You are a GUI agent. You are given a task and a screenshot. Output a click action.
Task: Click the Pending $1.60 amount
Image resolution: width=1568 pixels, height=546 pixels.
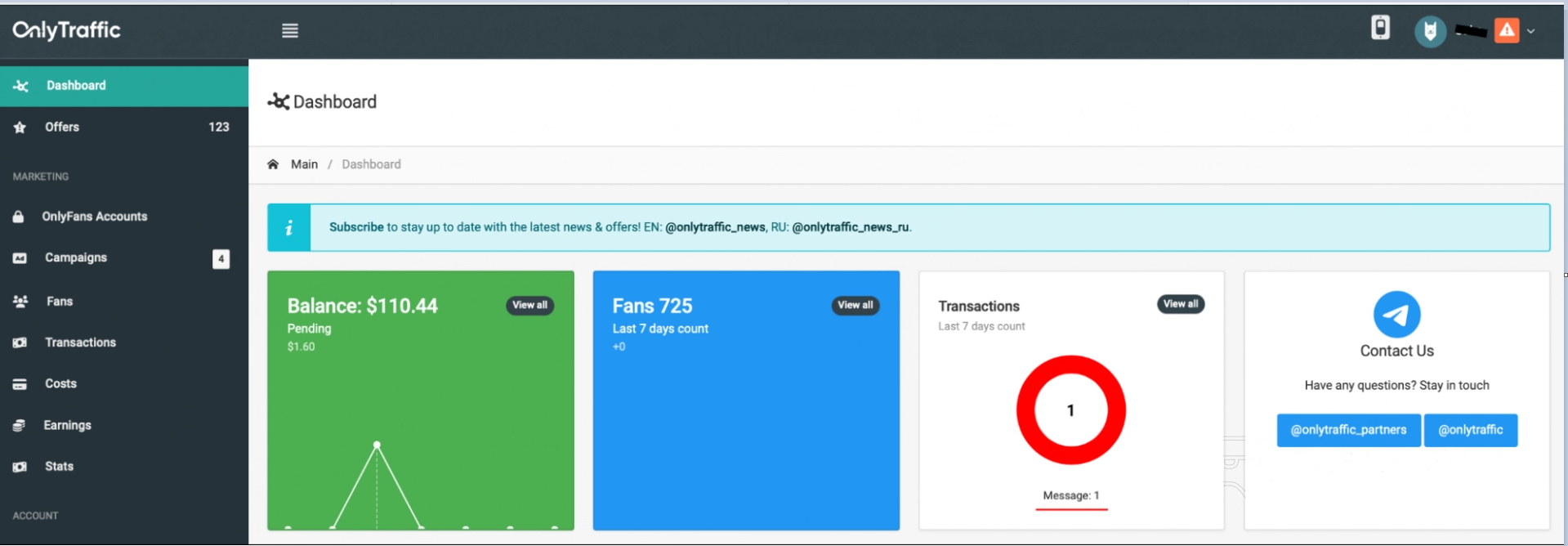point(301,347)
